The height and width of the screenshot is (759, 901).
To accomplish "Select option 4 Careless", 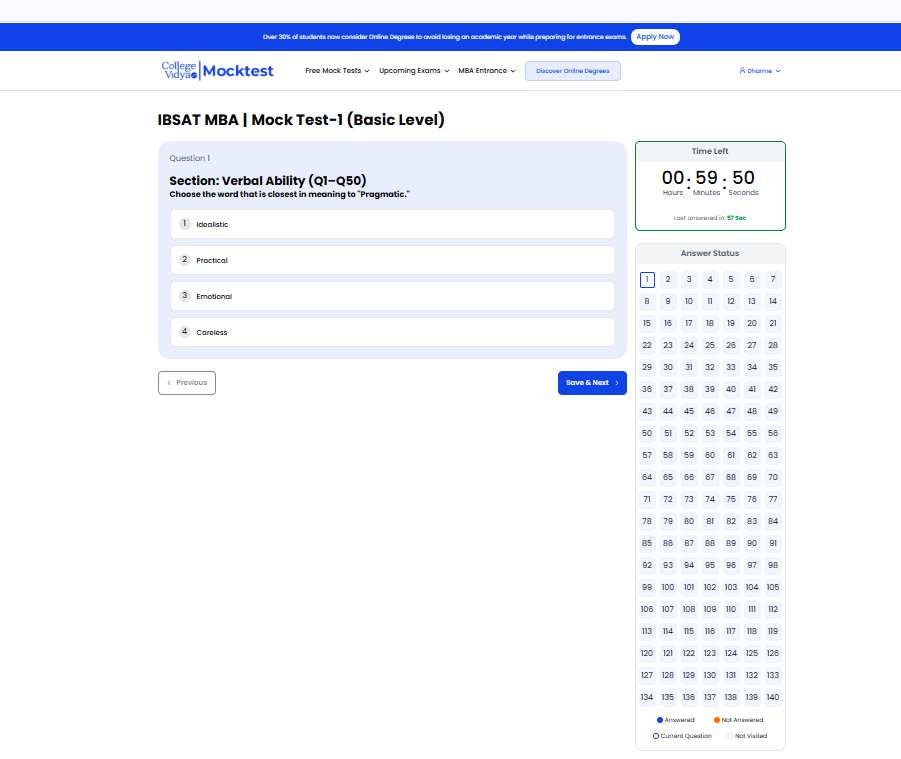I will coord(392,332).
